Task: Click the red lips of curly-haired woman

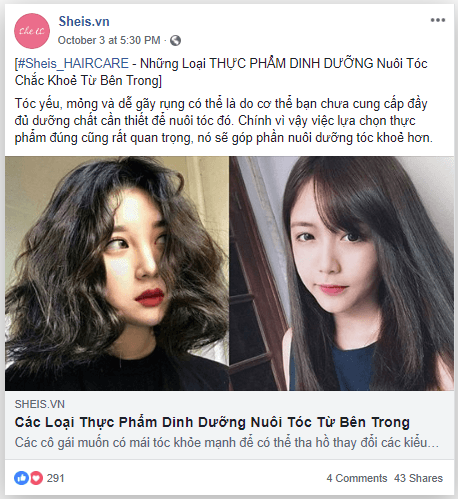Action: coord(150,297)
